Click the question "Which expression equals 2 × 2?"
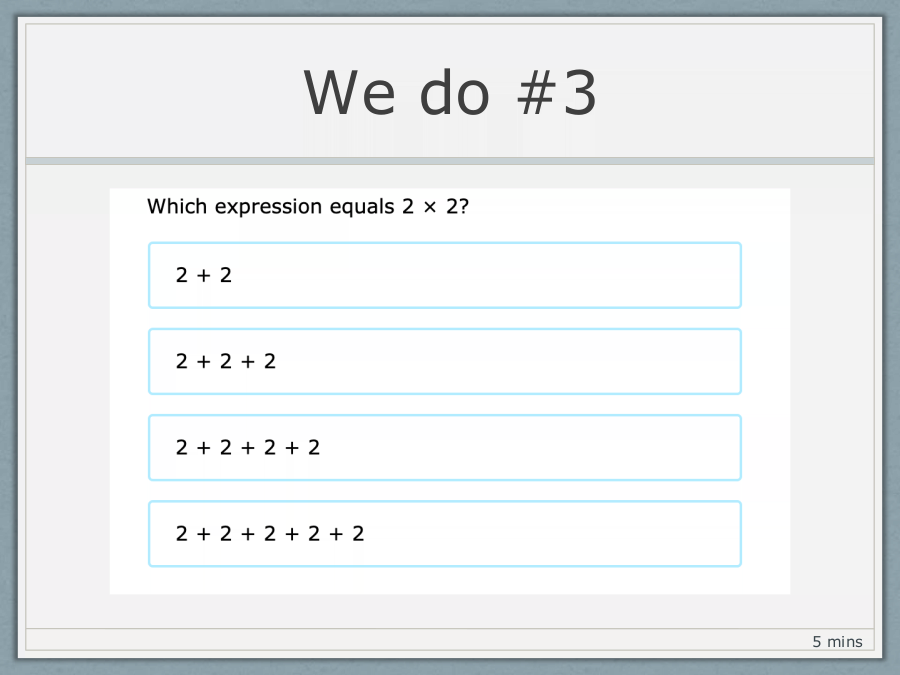 pyautogui.click(x=308, y=207)
